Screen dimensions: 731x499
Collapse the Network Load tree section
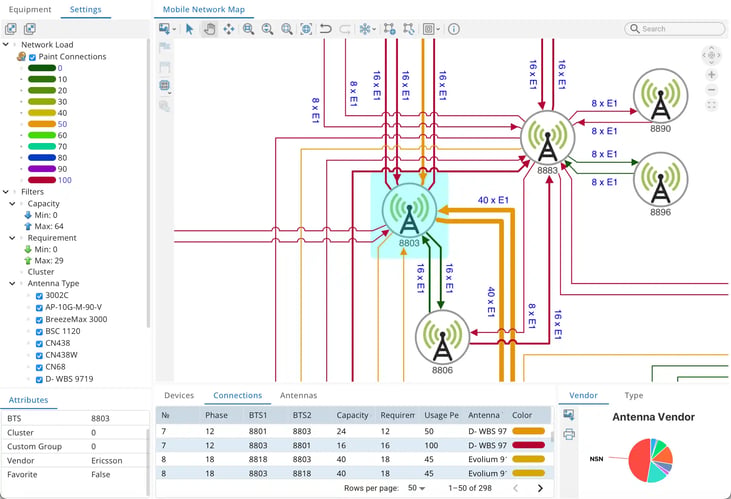[x=6, y=45]
